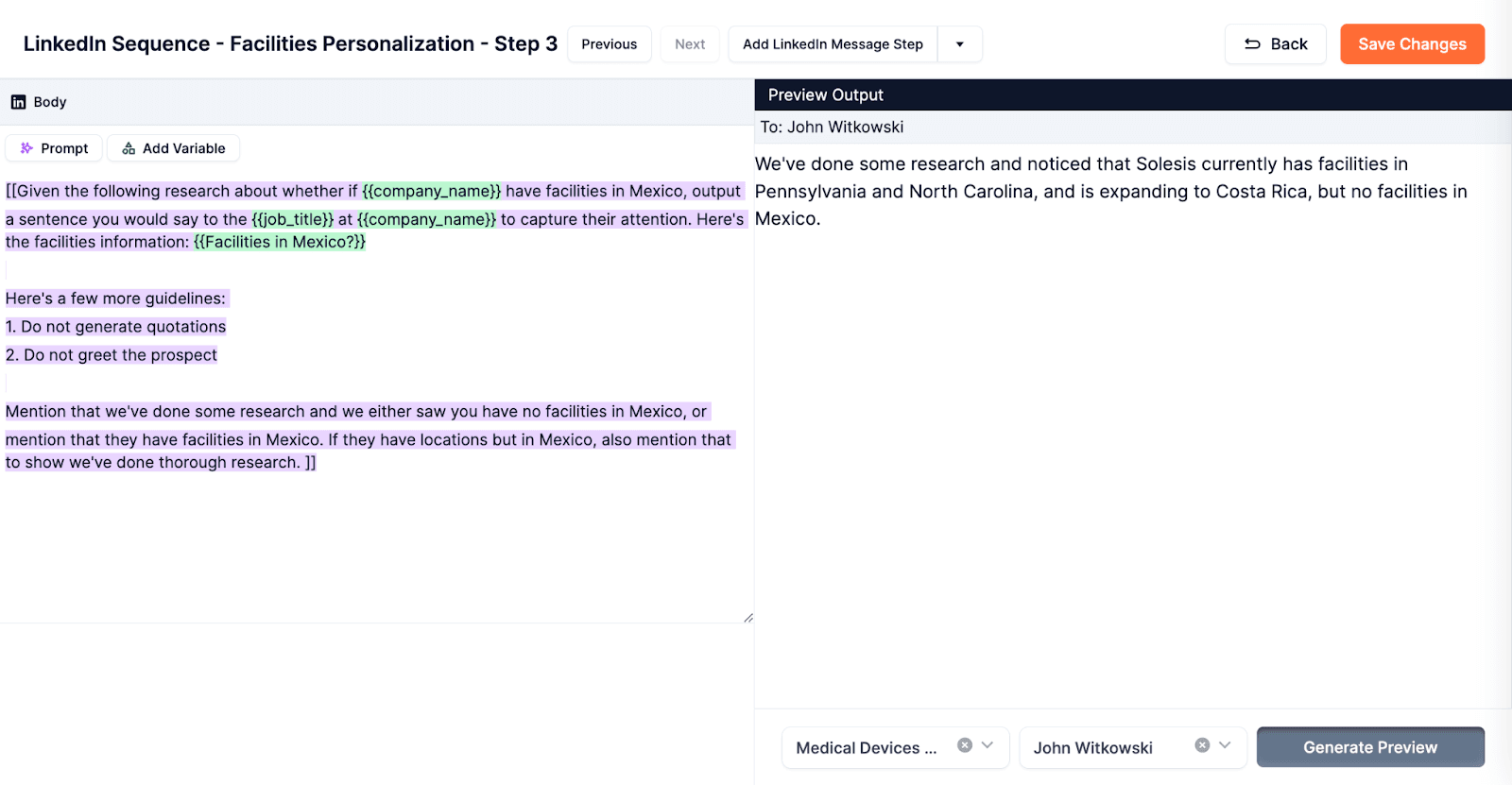This screenshot has width=1512, height=785.
Task: Click the Previous step button
Action: [x=609, y=44]
